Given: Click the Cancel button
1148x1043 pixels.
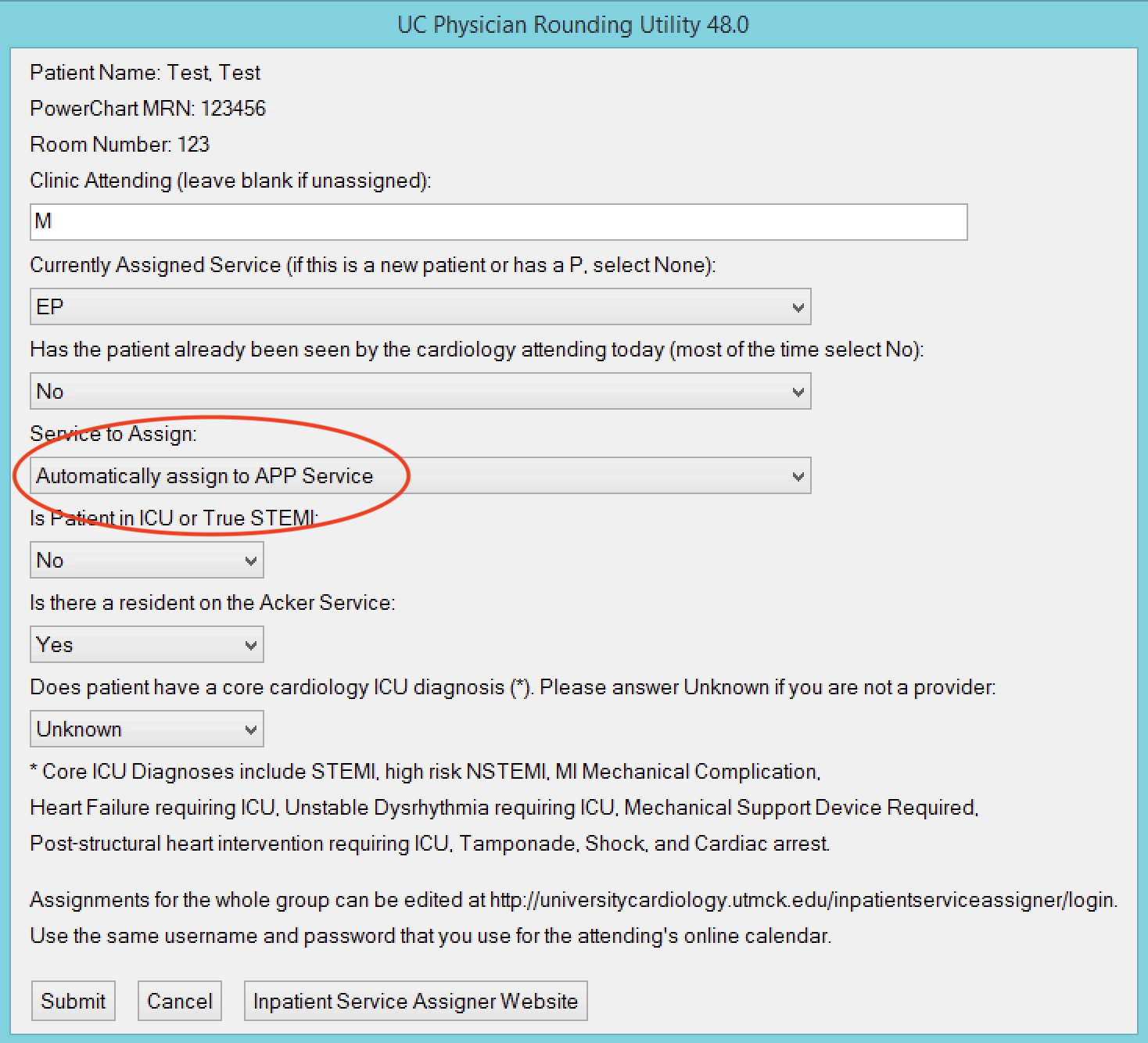Looking at the screenshot, I should tap(180, 1001).
